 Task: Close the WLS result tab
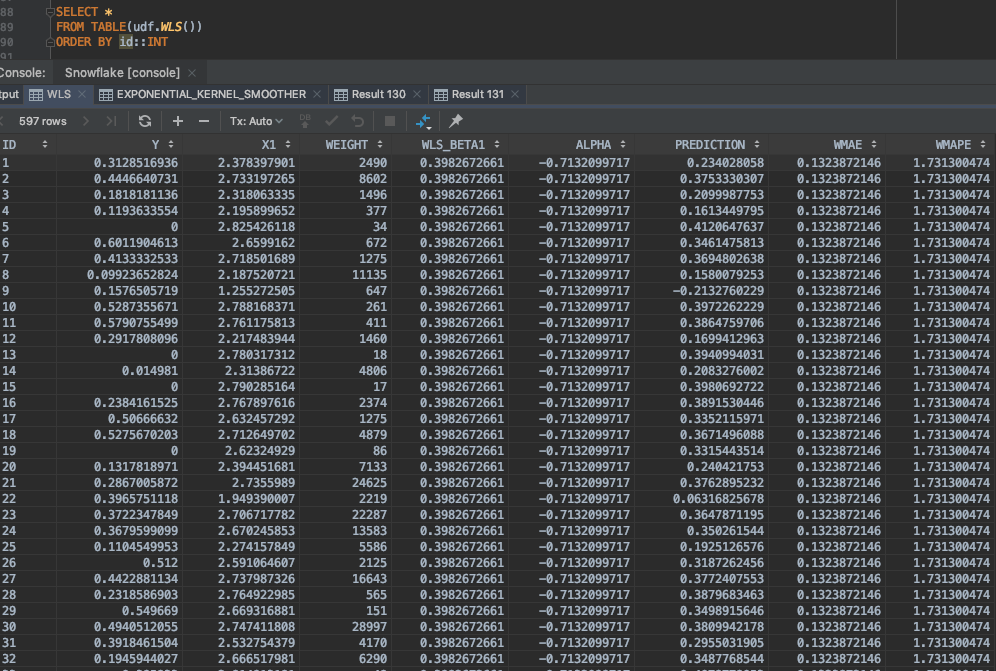pyautogui.click(x=82, y=94)
